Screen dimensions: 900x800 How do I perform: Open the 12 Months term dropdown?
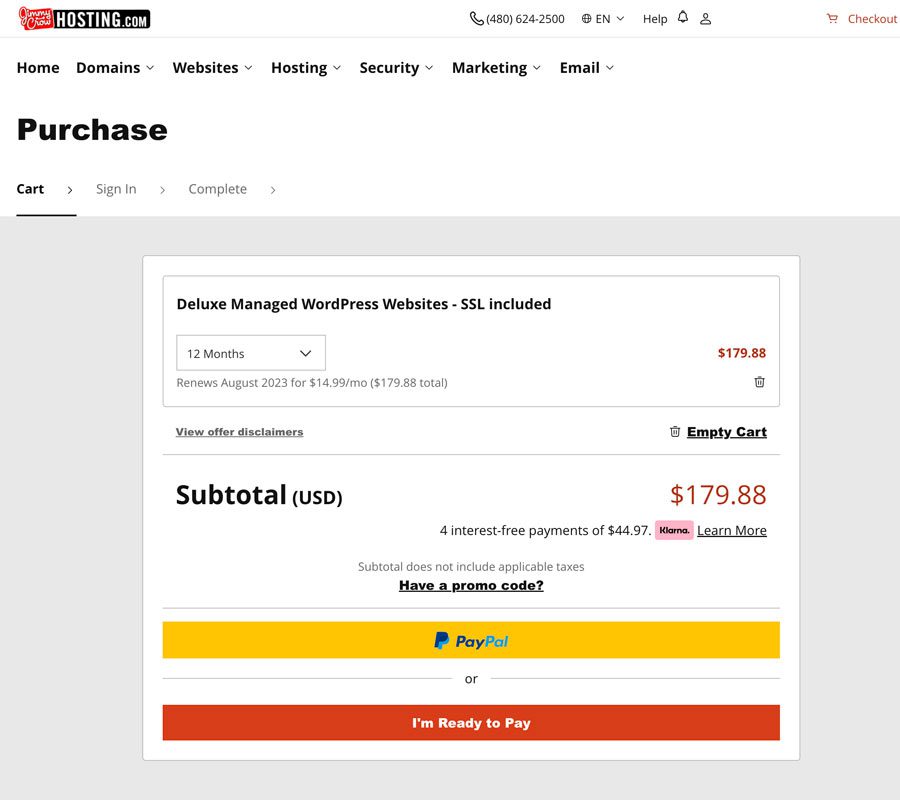coord(251,353)
